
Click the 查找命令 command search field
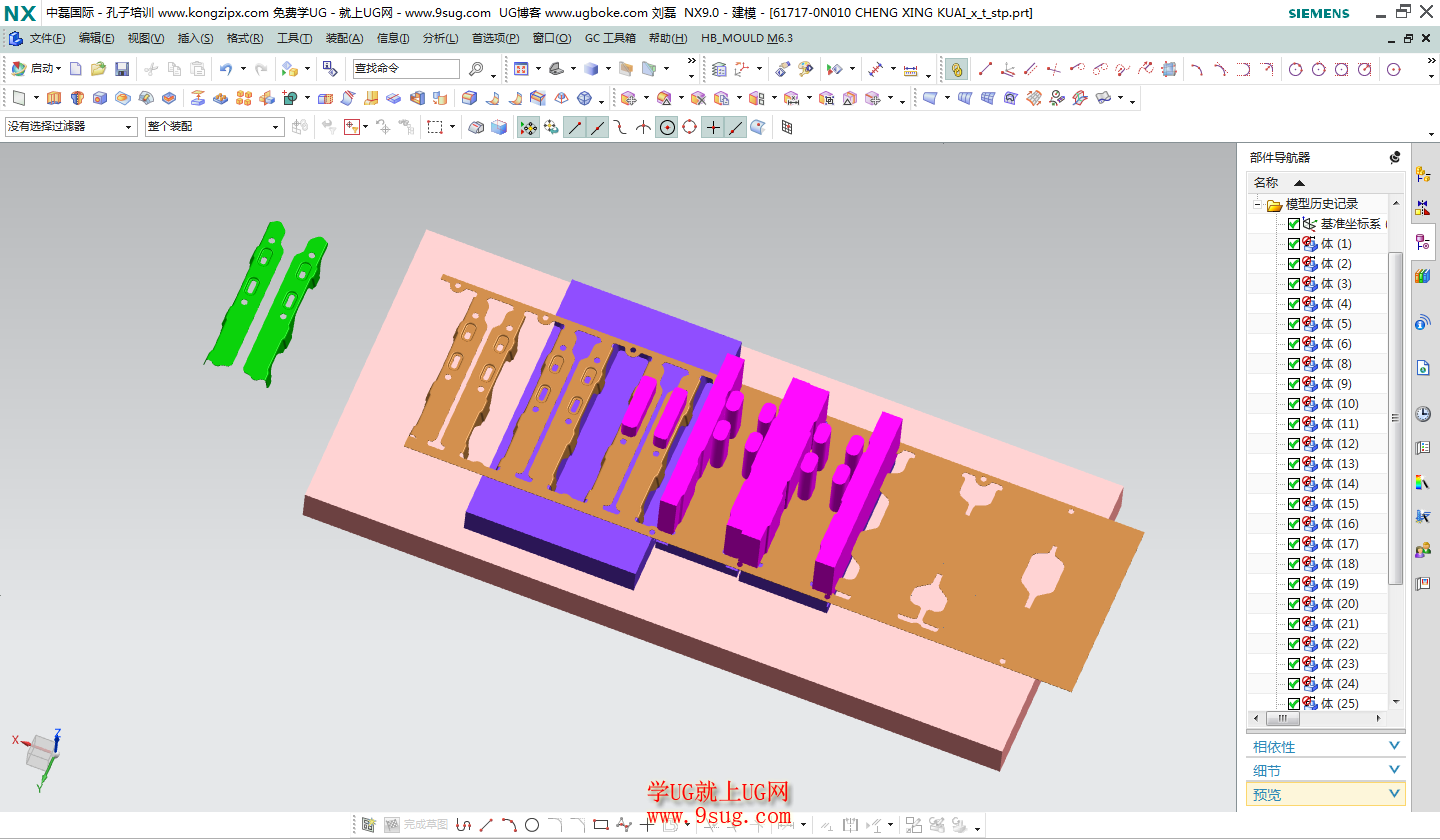(406, 68)
